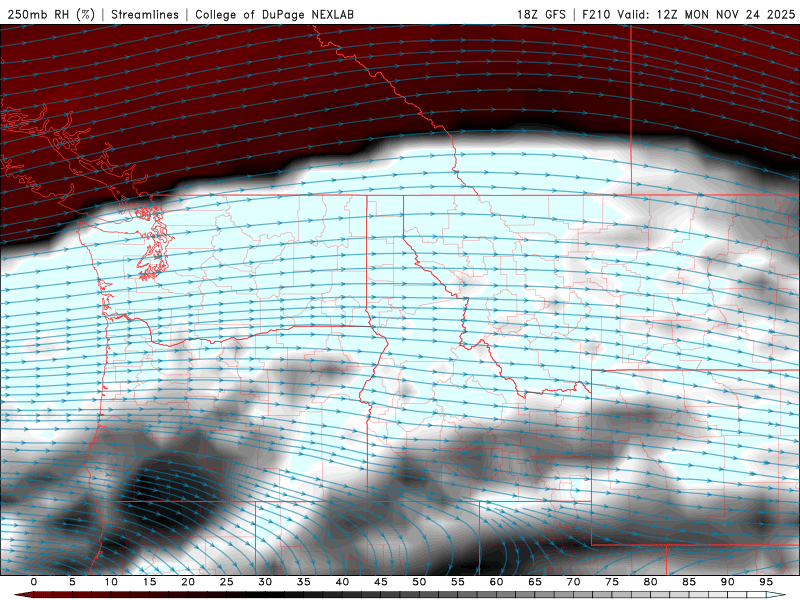Click the colorbar label "15"
The width and height of the screenshot is (800, 600).
click(x=149, y=582)
